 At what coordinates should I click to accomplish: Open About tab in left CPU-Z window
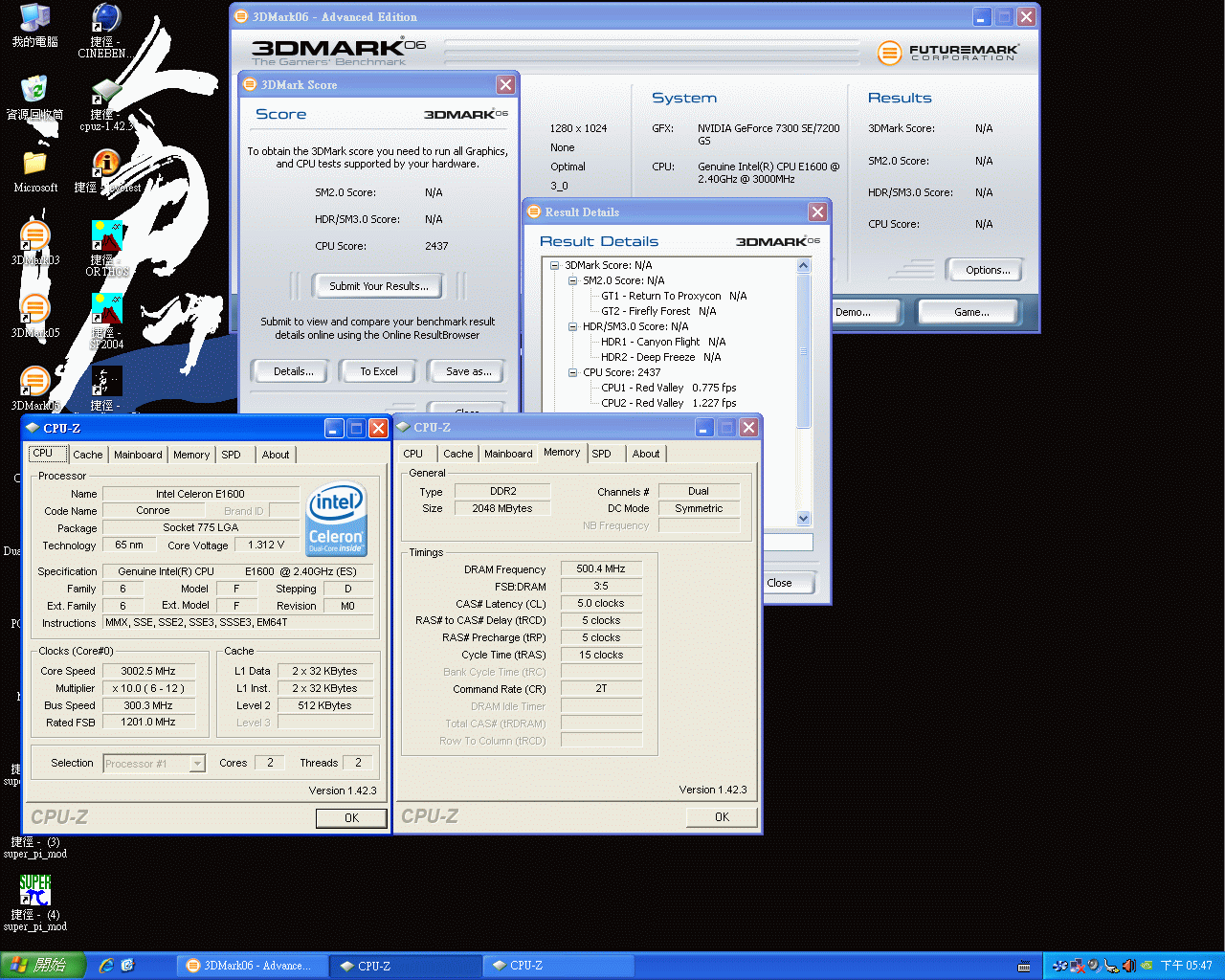pyautogui.click(x=276, y=455)
